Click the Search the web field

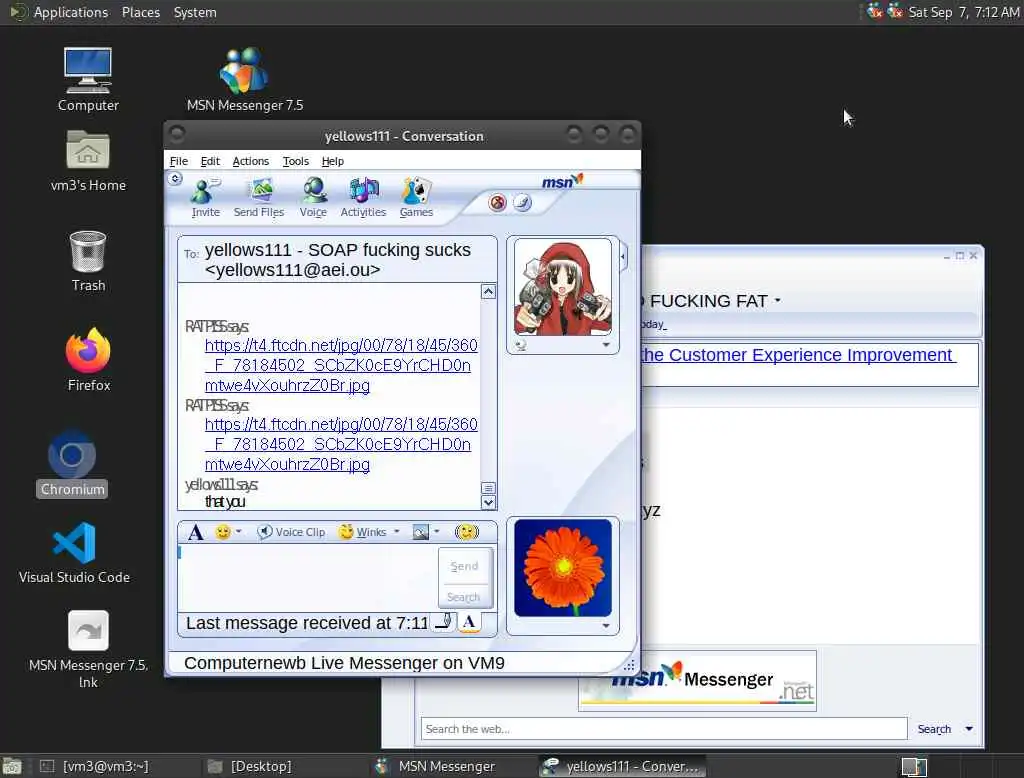coord(664,728)
